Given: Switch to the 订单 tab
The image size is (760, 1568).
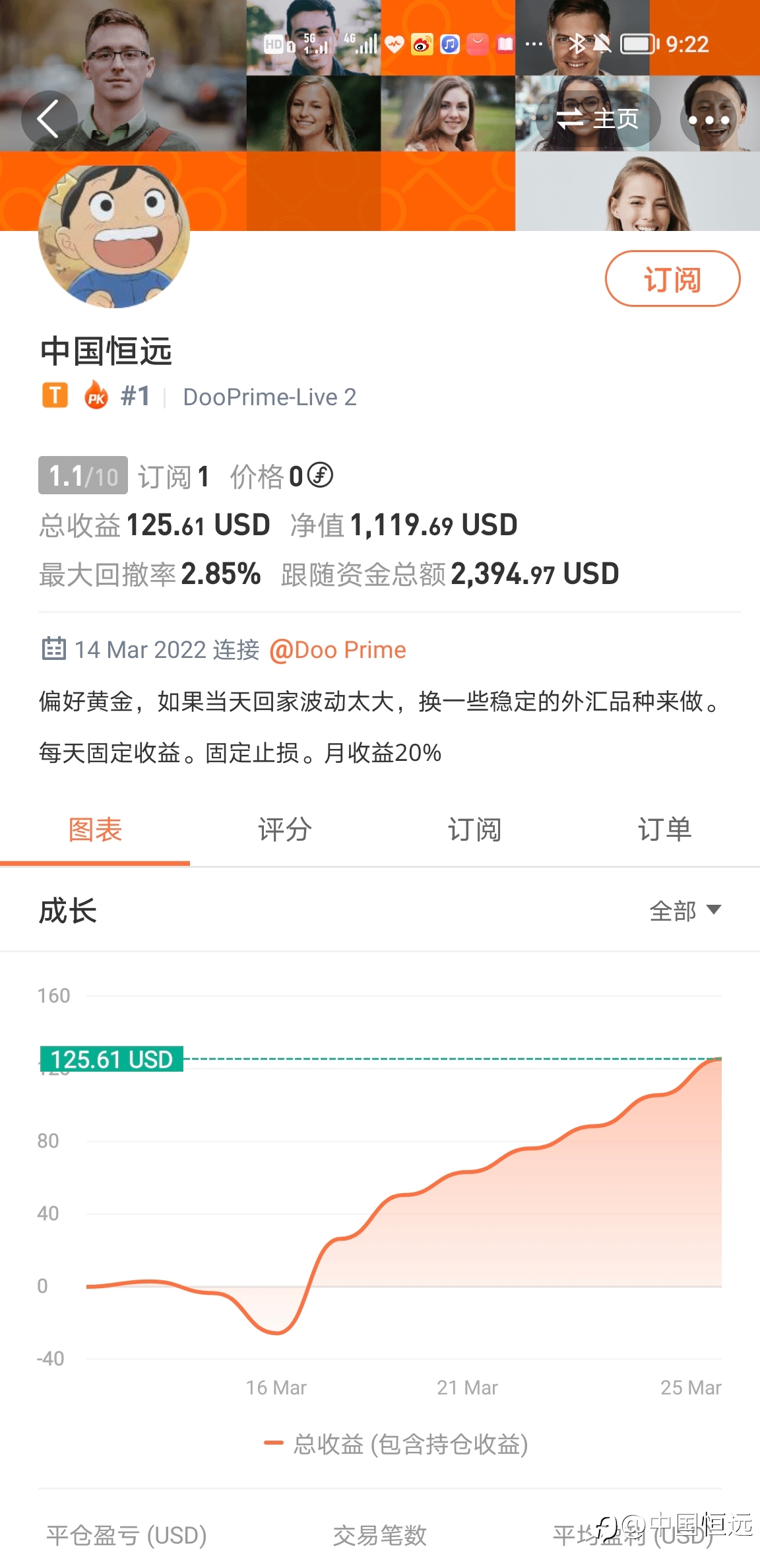Looking at the screenshot, I should click(x=665, y=830).
